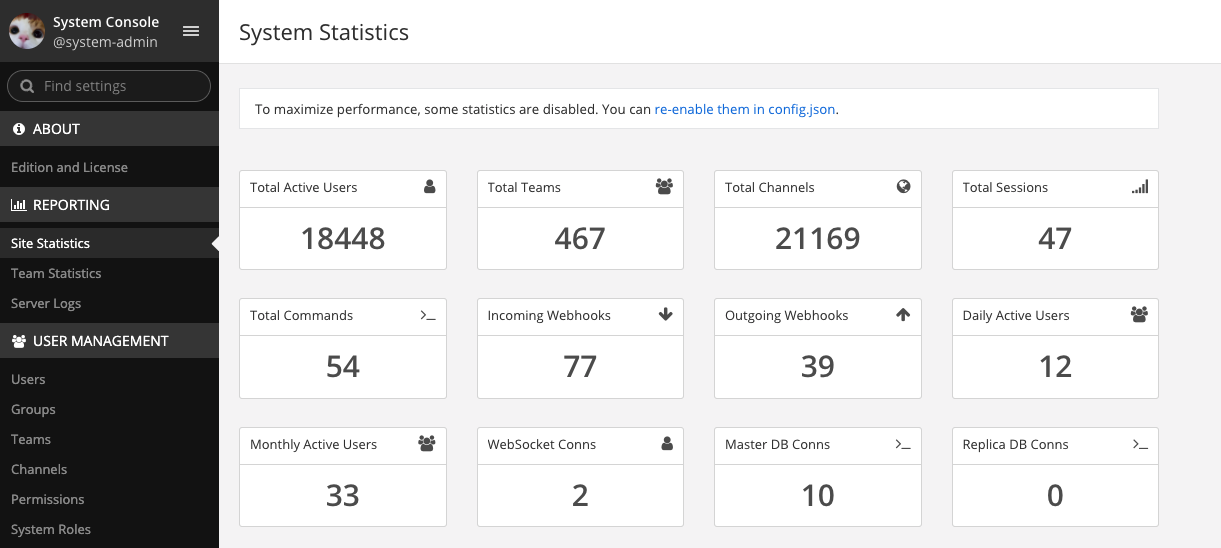
Task: Open the hamburger menu in sidebar header
Action: coord(191,31)
